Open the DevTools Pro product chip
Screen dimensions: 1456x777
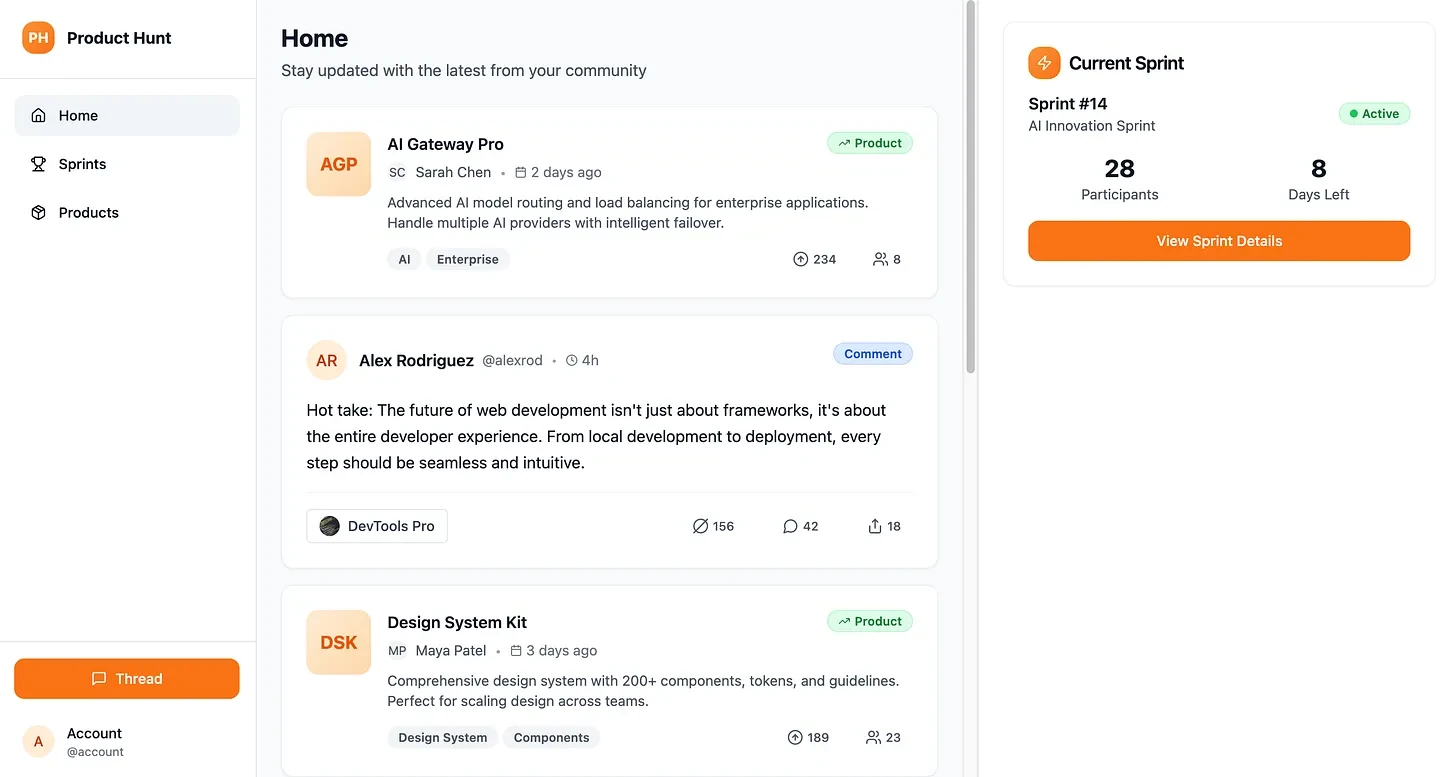pyautogui.click(x=377, y=526)
